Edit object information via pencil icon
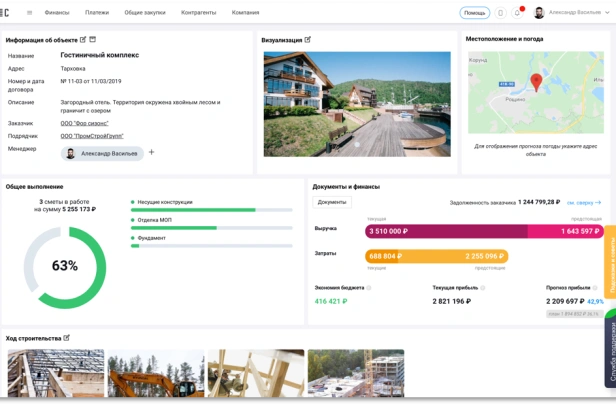This screenshot has width=616, height=405. 83,40
